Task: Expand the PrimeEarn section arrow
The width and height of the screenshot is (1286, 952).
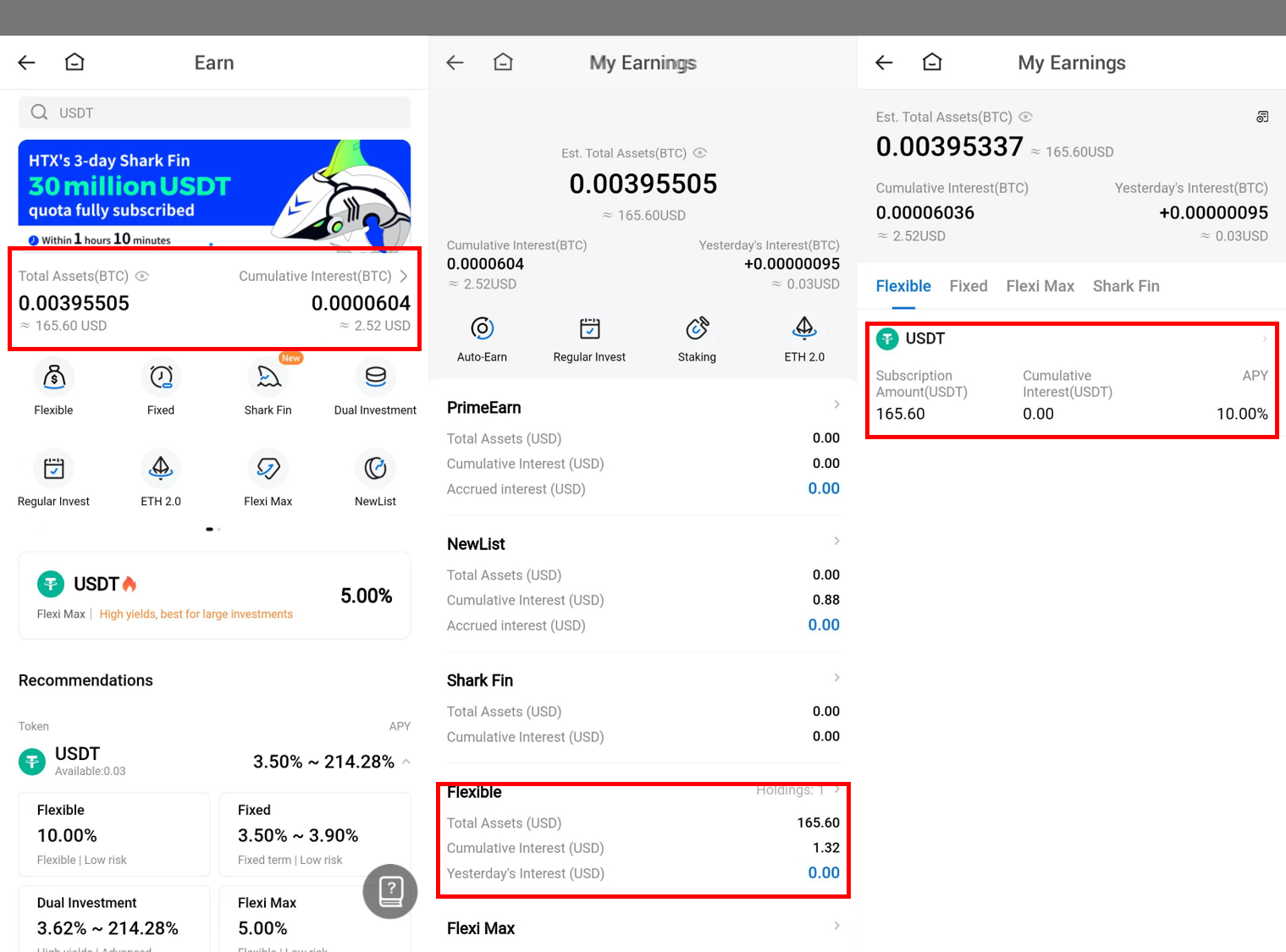Action: pyautogui.click(x=836, y=404)
